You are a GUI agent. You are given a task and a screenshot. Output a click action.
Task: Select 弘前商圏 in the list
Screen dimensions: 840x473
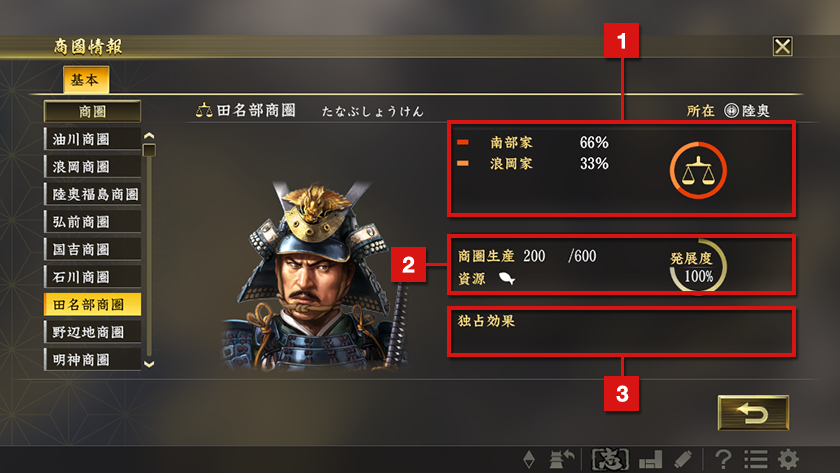(x=92, y=222)
